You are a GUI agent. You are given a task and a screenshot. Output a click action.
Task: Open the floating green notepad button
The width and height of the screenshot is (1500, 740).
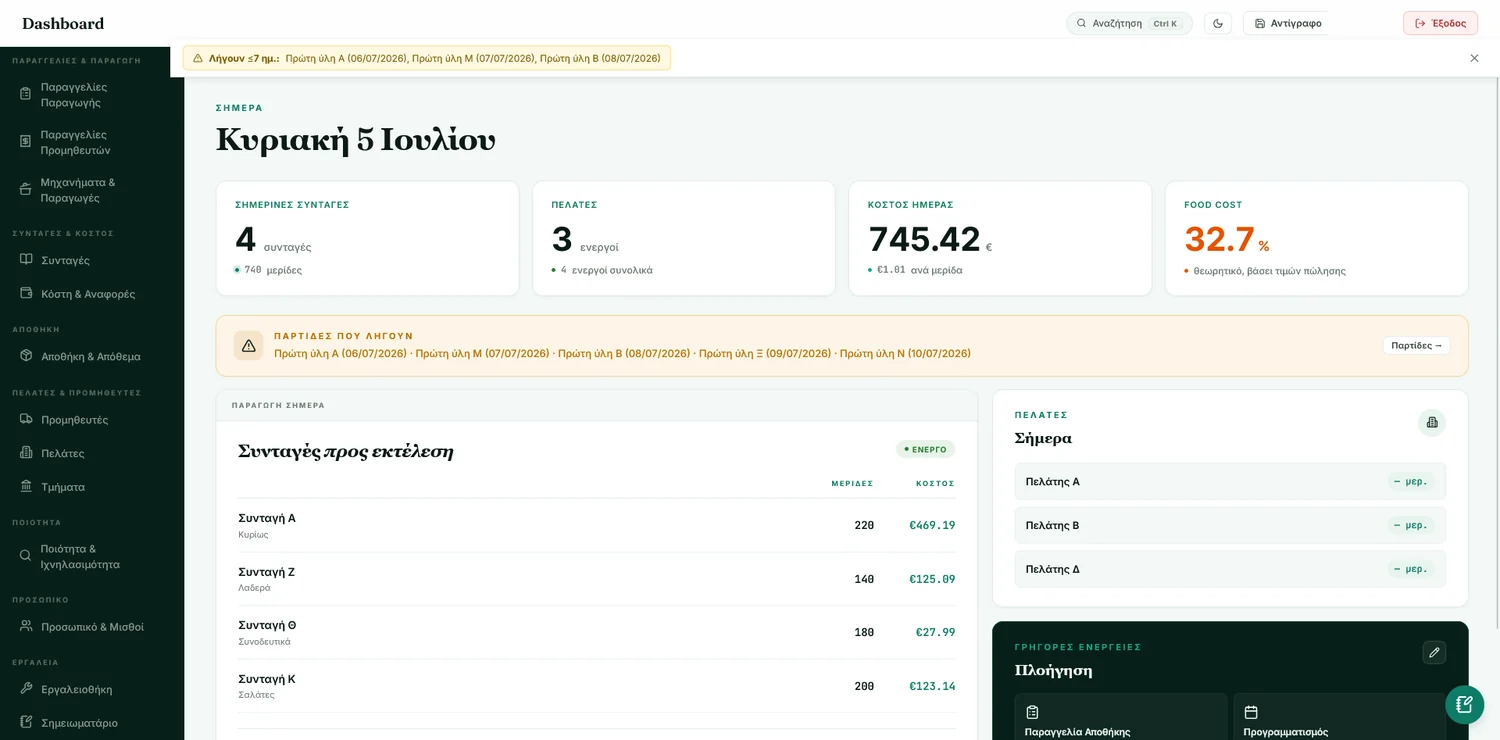pyautogui.click(x=1464, y=704)
